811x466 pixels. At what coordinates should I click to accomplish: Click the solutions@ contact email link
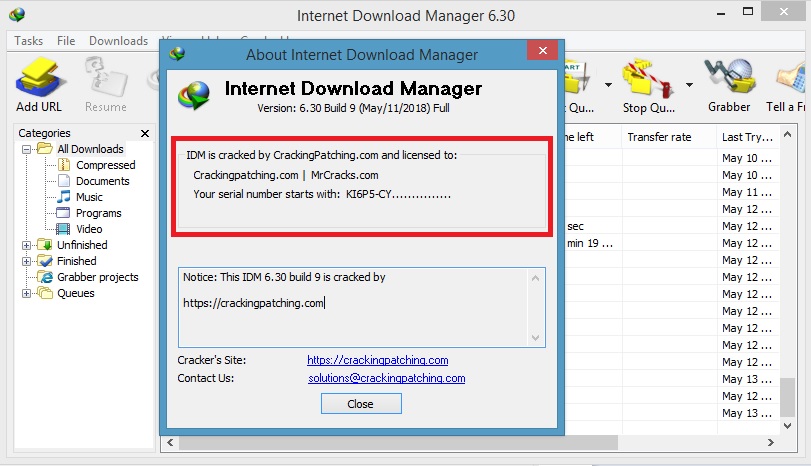tap(387, 378)
